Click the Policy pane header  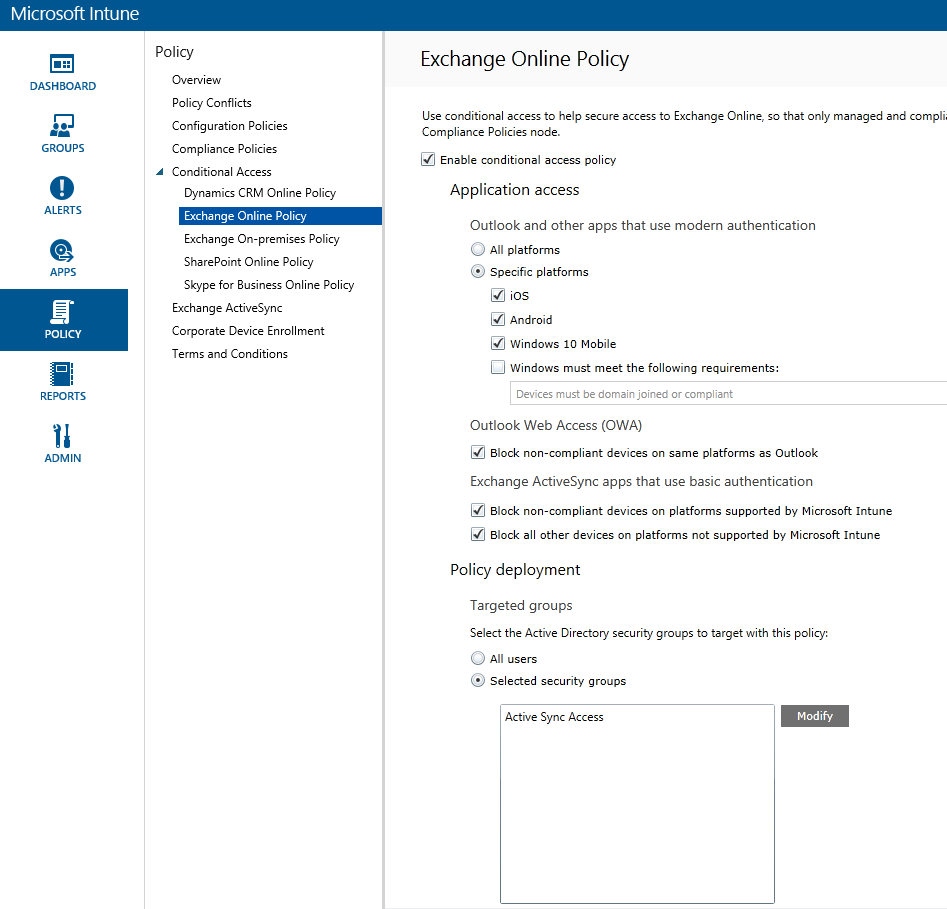coord(175,51)
